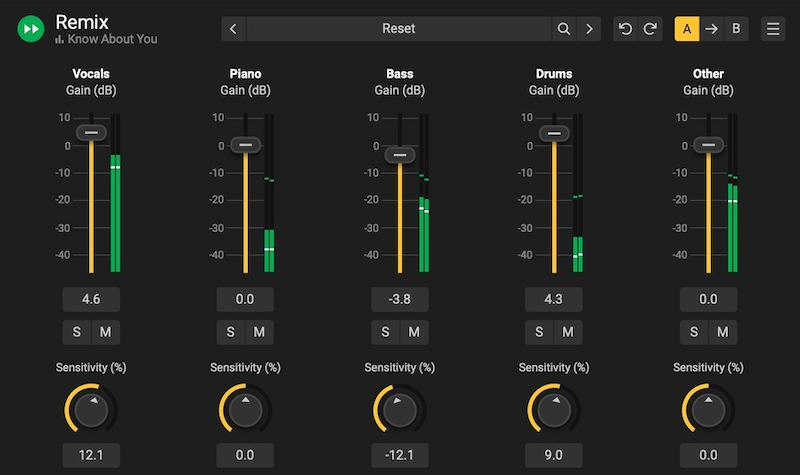Copy A to B with arrow button
Screen dimensions: 800x475
[x=711, y=29]
